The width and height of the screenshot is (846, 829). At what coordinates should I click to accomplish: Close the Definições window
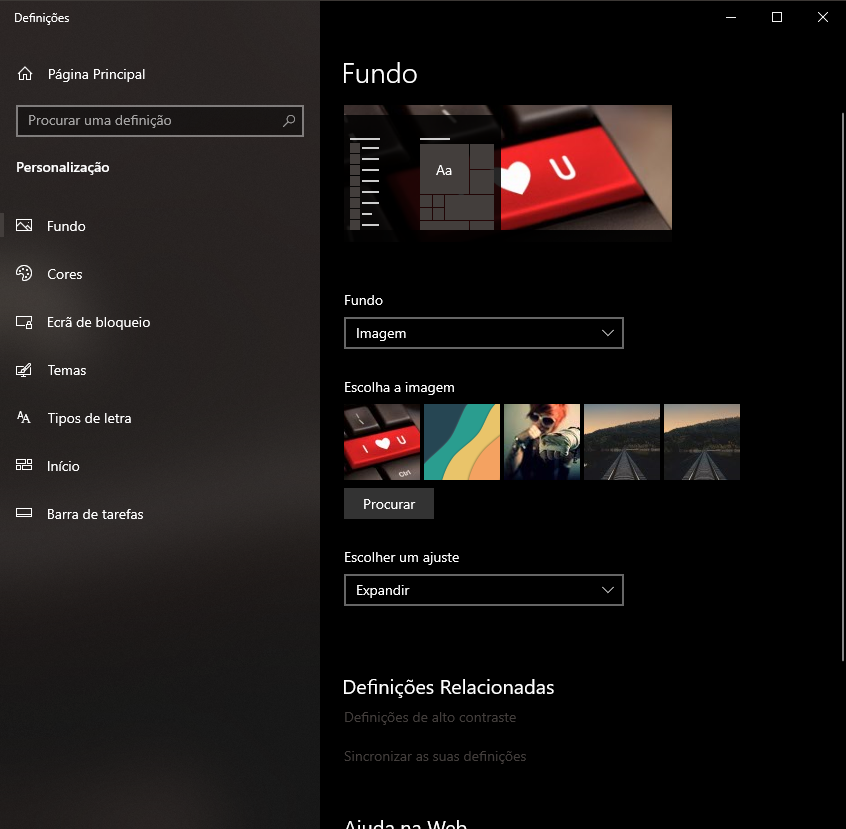click(823, 17)
